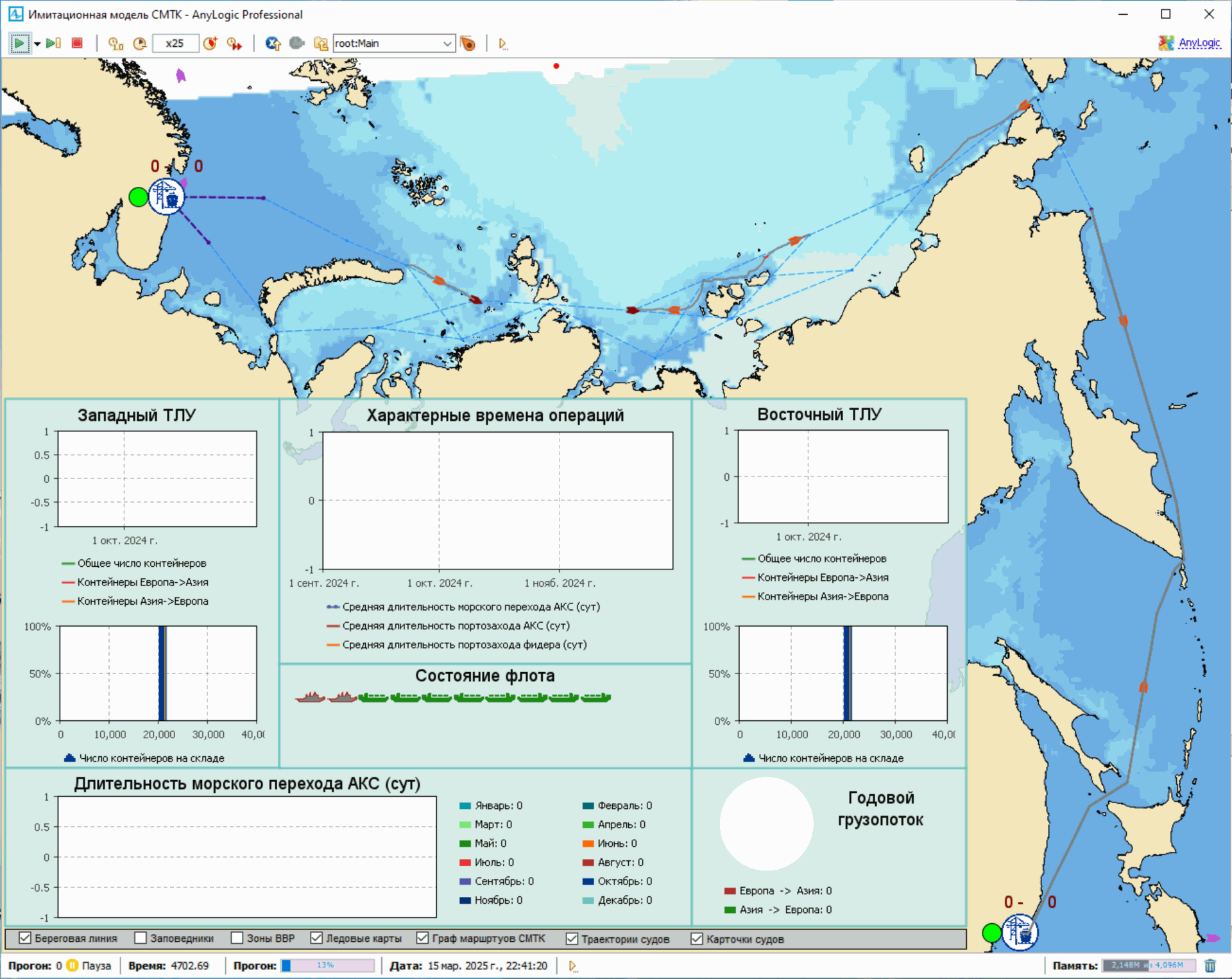Image resolution: width=1232 pixels, height=979 pixels.
Task: Click the x25 speed field
Action: (175, 43)
